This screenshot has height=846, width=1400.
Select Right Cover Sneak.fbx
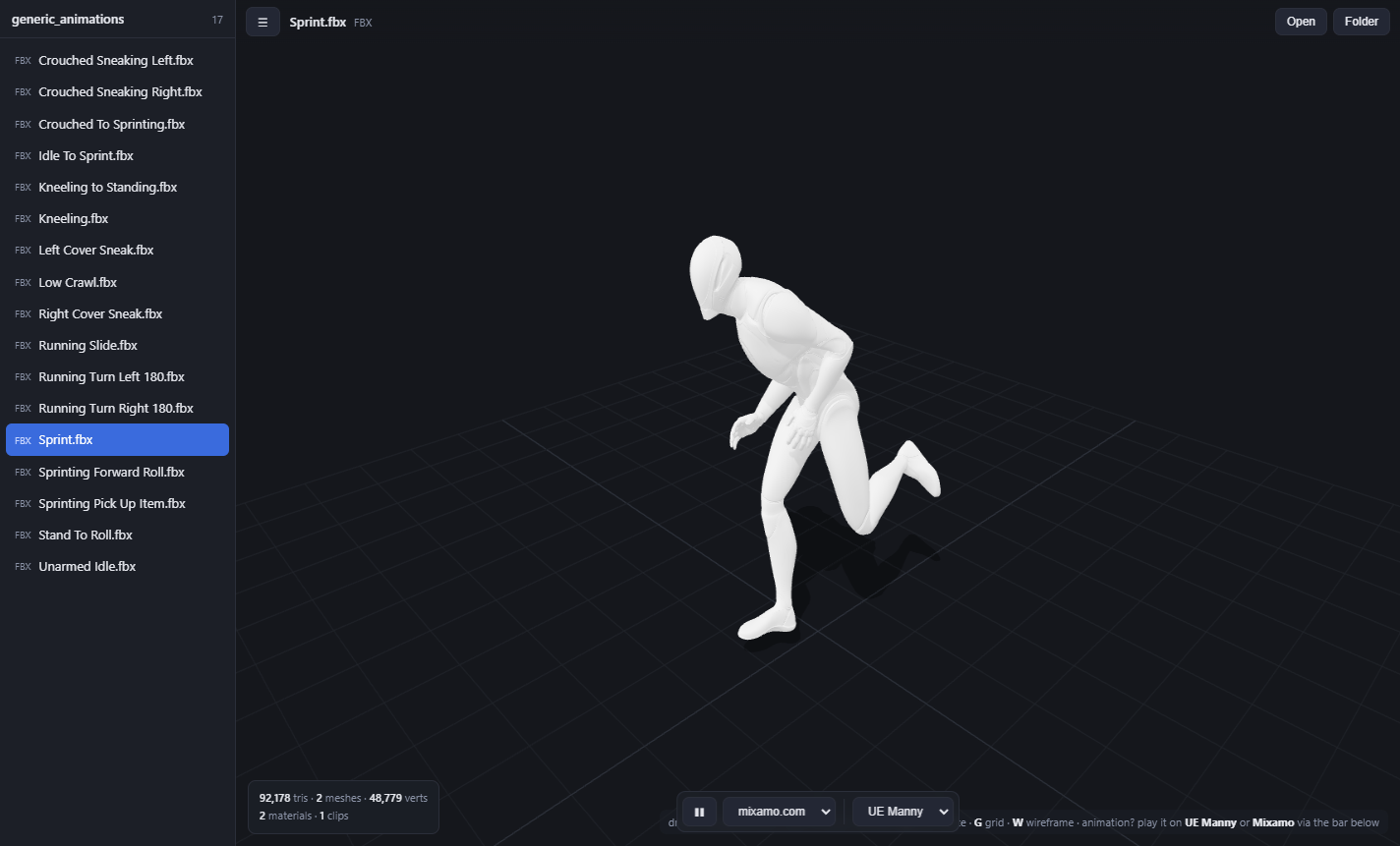point(118,313)
